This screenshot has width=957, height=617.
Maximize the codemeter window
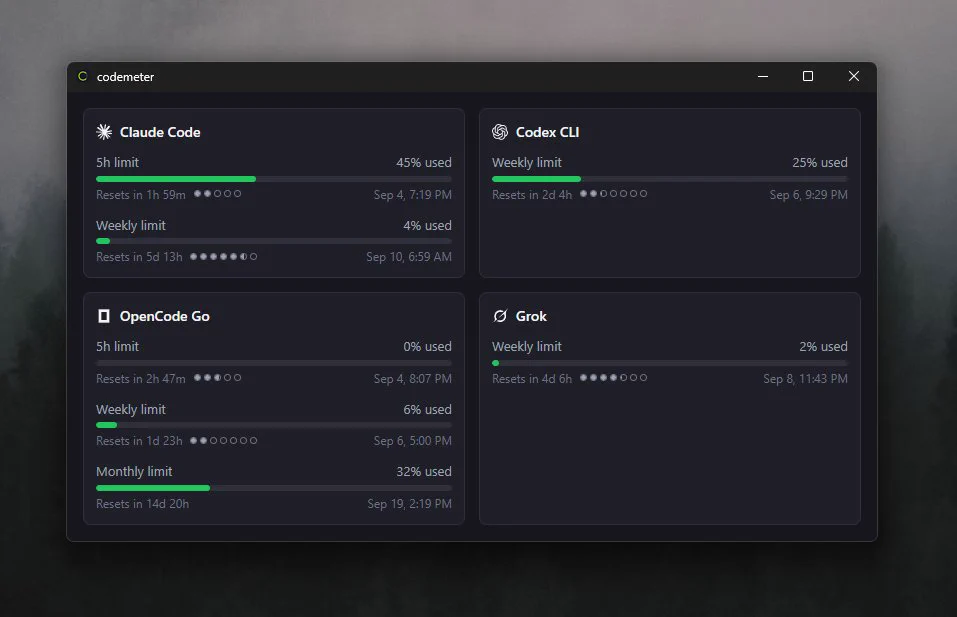pos(807,76)
